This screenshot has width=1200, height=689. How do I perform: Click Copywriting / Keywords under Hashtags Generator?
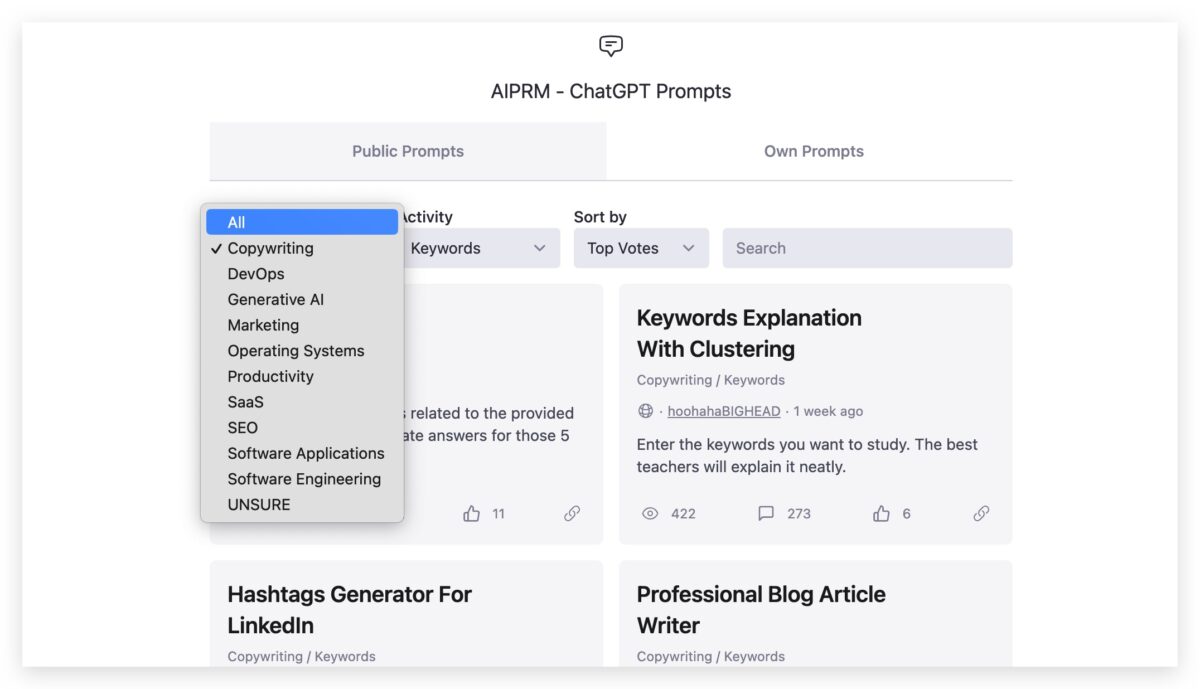(x=301, y=656)
